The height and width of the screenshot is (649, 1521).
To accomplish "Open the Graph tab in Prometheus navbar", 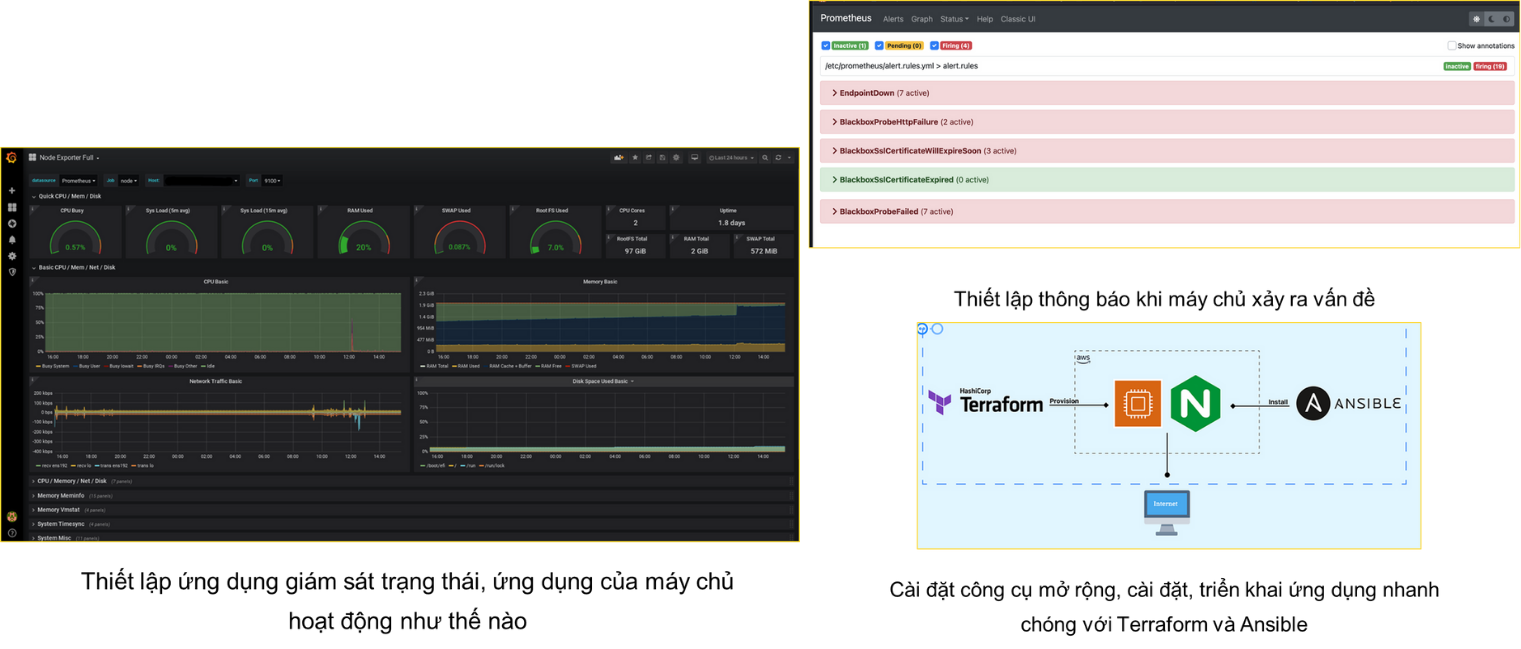I will coord(922,19).
